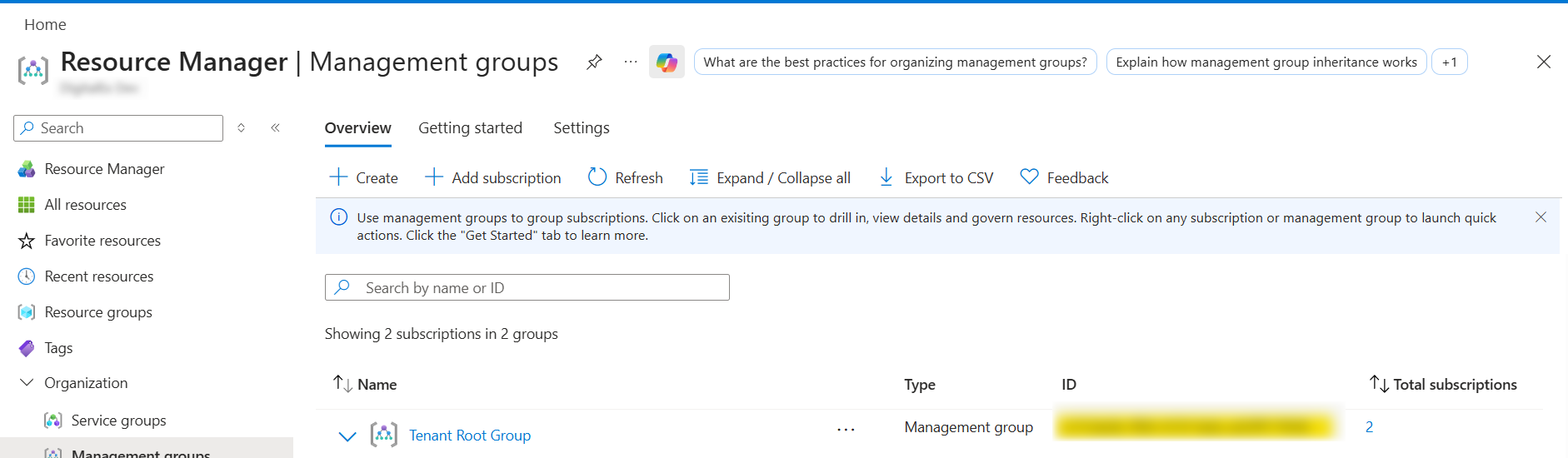Viewport: 1568px width, 458px height.
Task: Collapse the sidebar with the double chevron
Action: click(x=275, y=127)
